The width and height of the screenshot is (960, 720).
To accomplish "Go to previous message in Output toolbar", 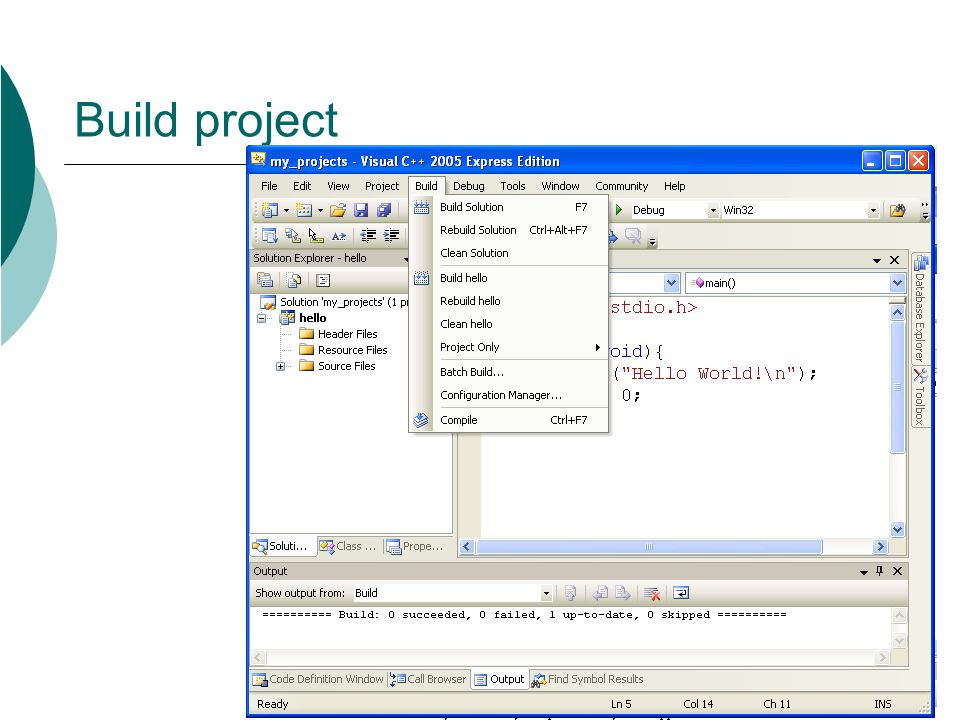I will tap(601, 593).
